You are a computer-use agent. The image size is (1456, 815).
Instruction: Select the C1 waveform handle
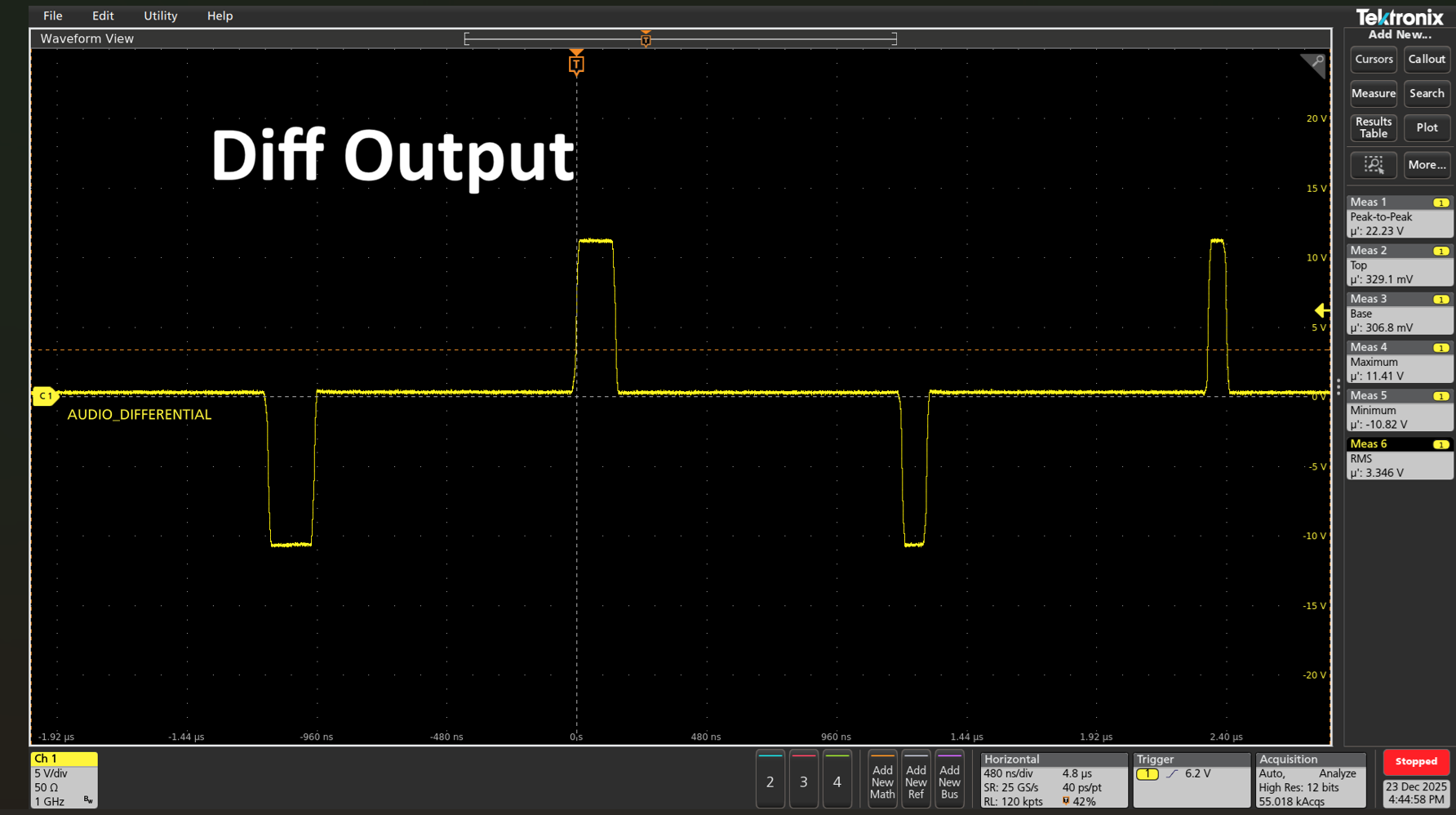[45, 396]
